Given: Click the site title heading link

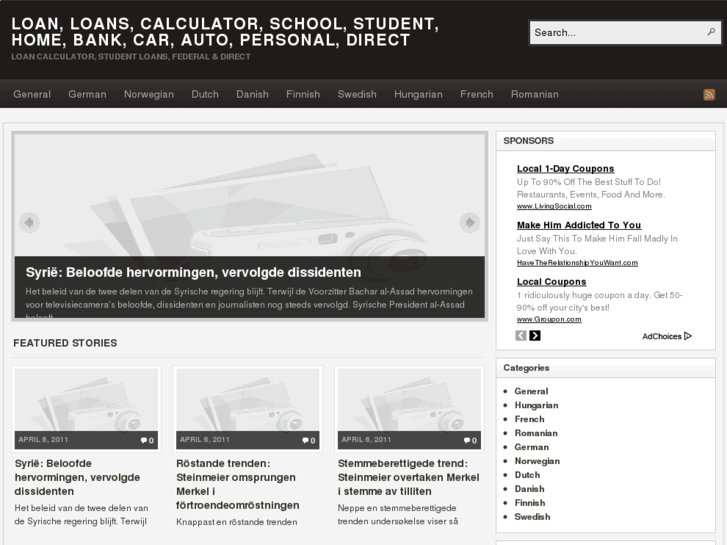Looking at the screenshot, I should pyautogui.click(x=225, y=32).
